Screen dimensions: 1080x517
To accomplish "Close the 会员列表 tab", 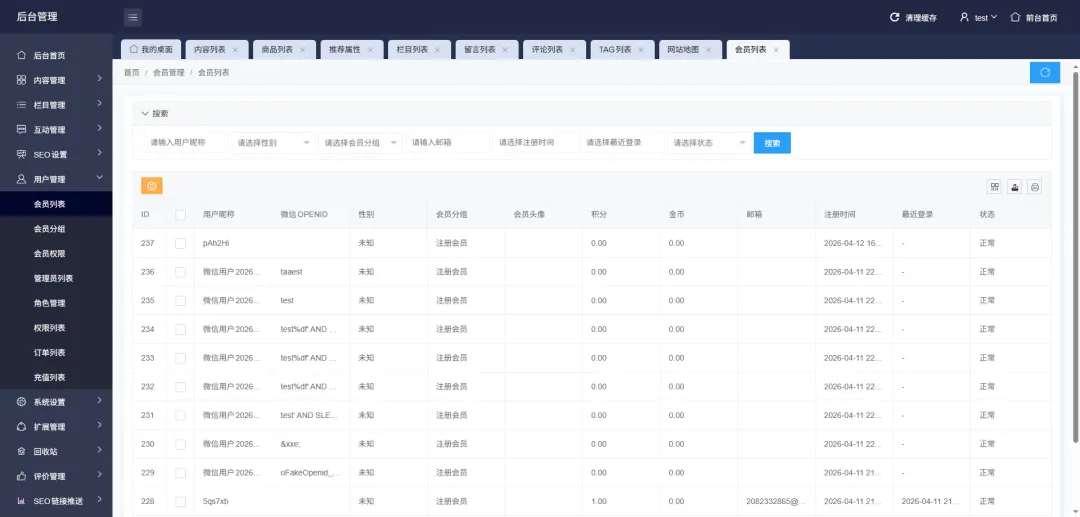I will (776, 50).
